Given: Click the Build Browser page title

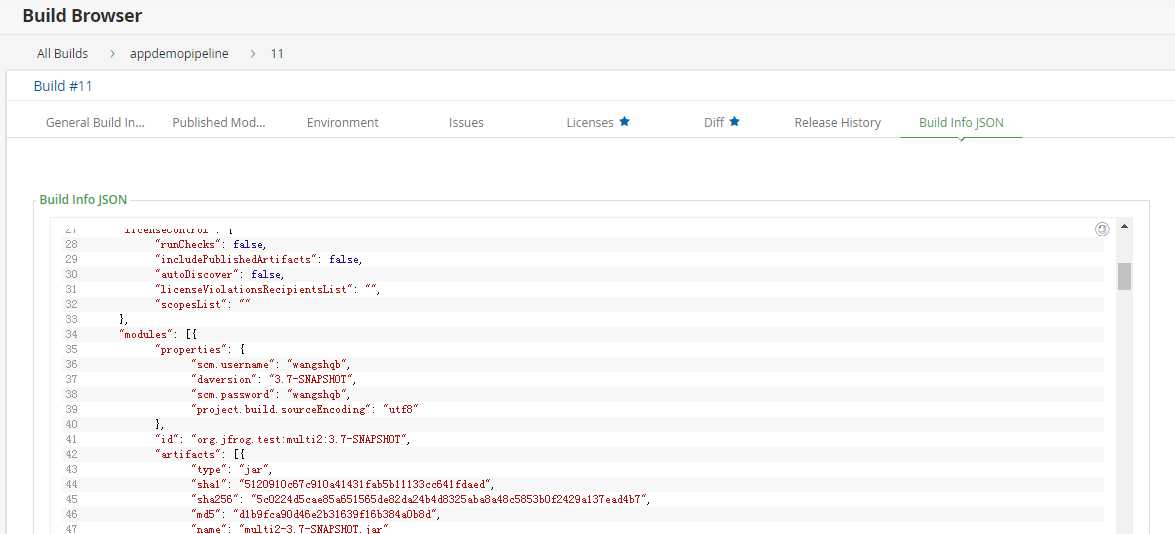Looking at the screenshot, I should point(82,15).
